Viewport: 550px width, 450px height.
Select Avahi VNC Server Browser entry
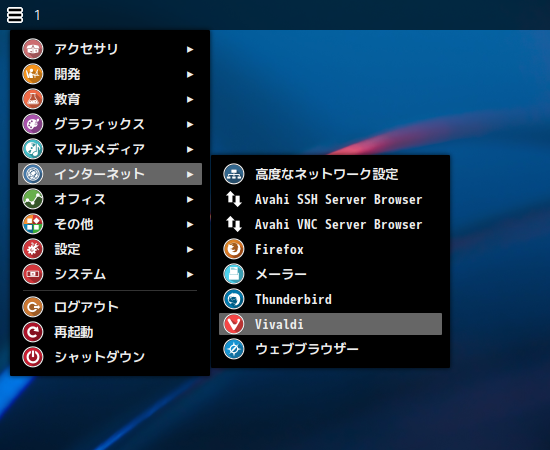[330, 224]
